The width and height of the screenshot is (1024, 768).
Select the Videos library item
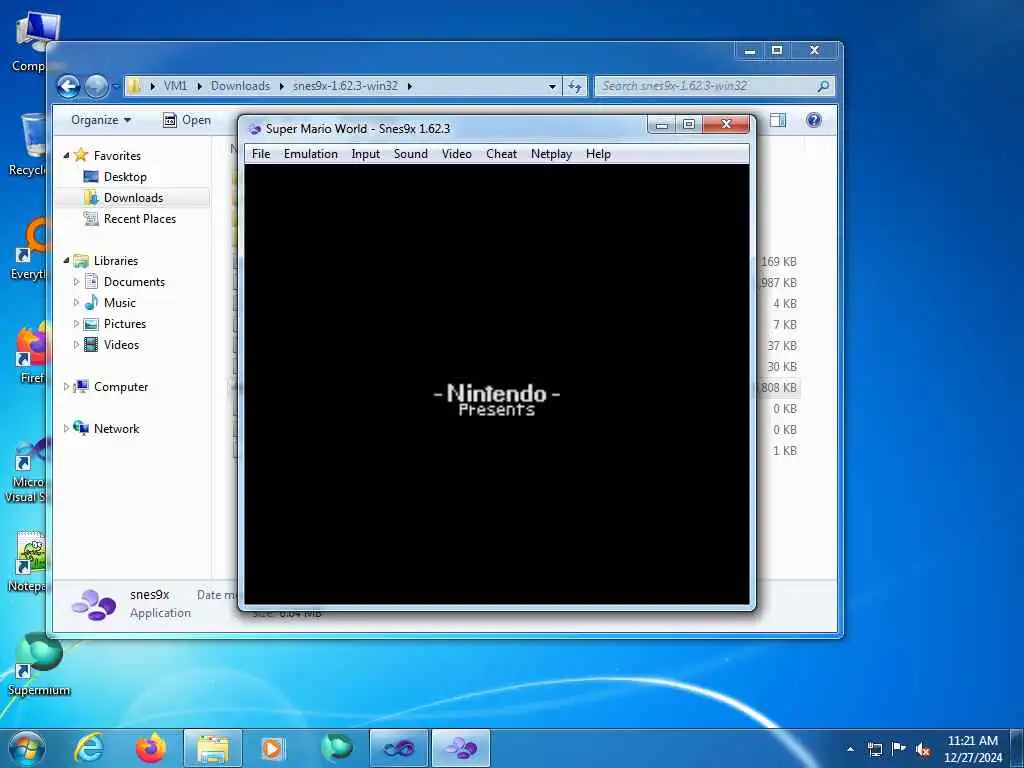coord(121,345)
